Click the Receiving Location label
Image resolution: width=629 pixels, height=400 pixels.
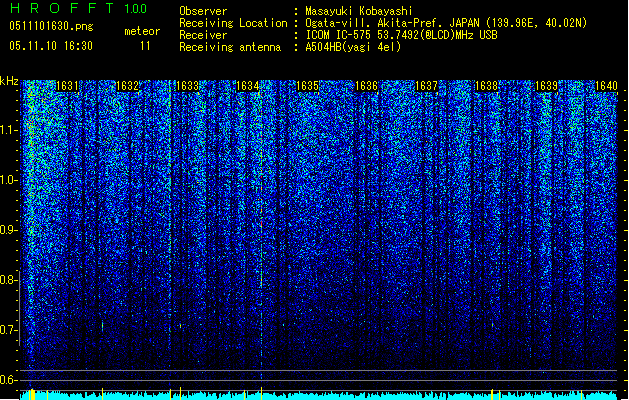[x=233, y=23]
